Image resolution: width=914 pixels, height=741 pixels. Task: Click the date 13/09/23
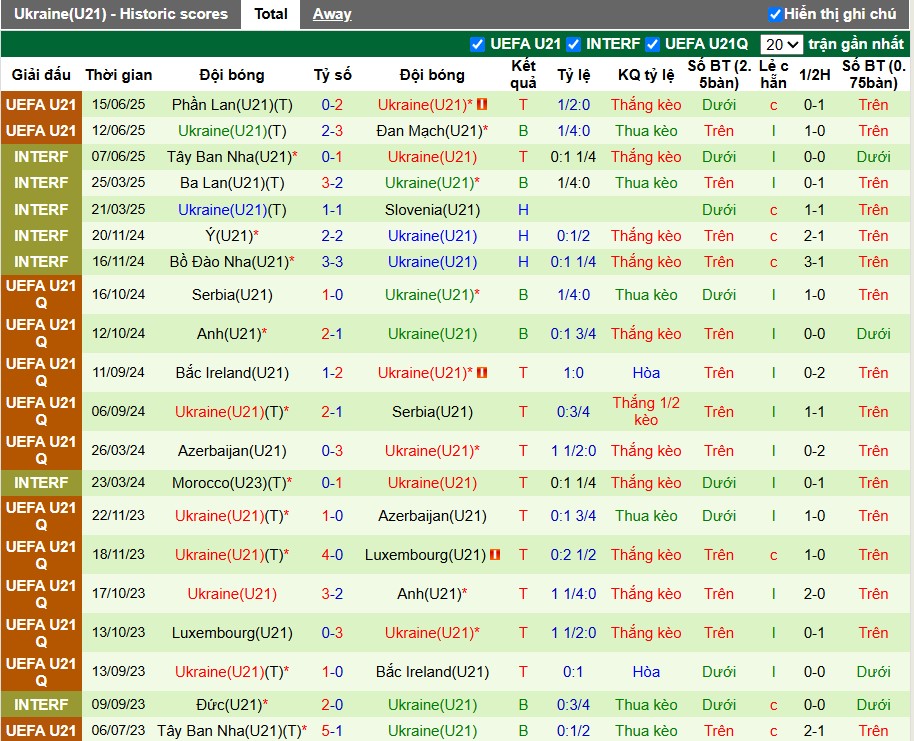pyautogui.click(x=118, y=672)
